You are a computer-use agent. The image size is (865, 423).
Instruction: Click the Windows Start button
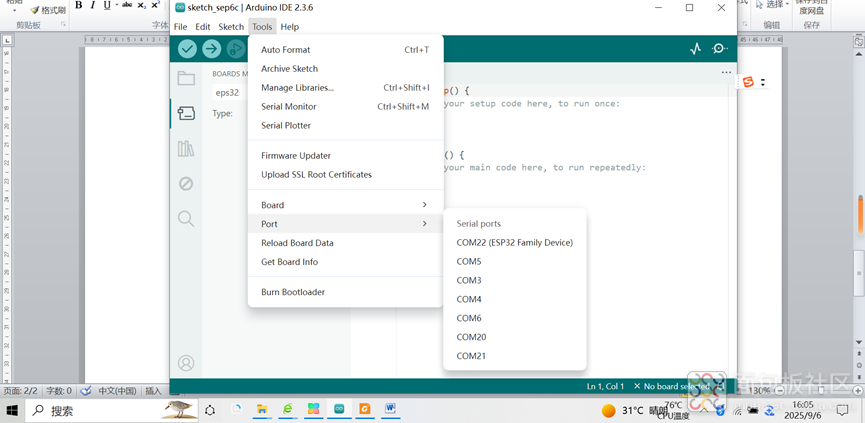[13, 410]
